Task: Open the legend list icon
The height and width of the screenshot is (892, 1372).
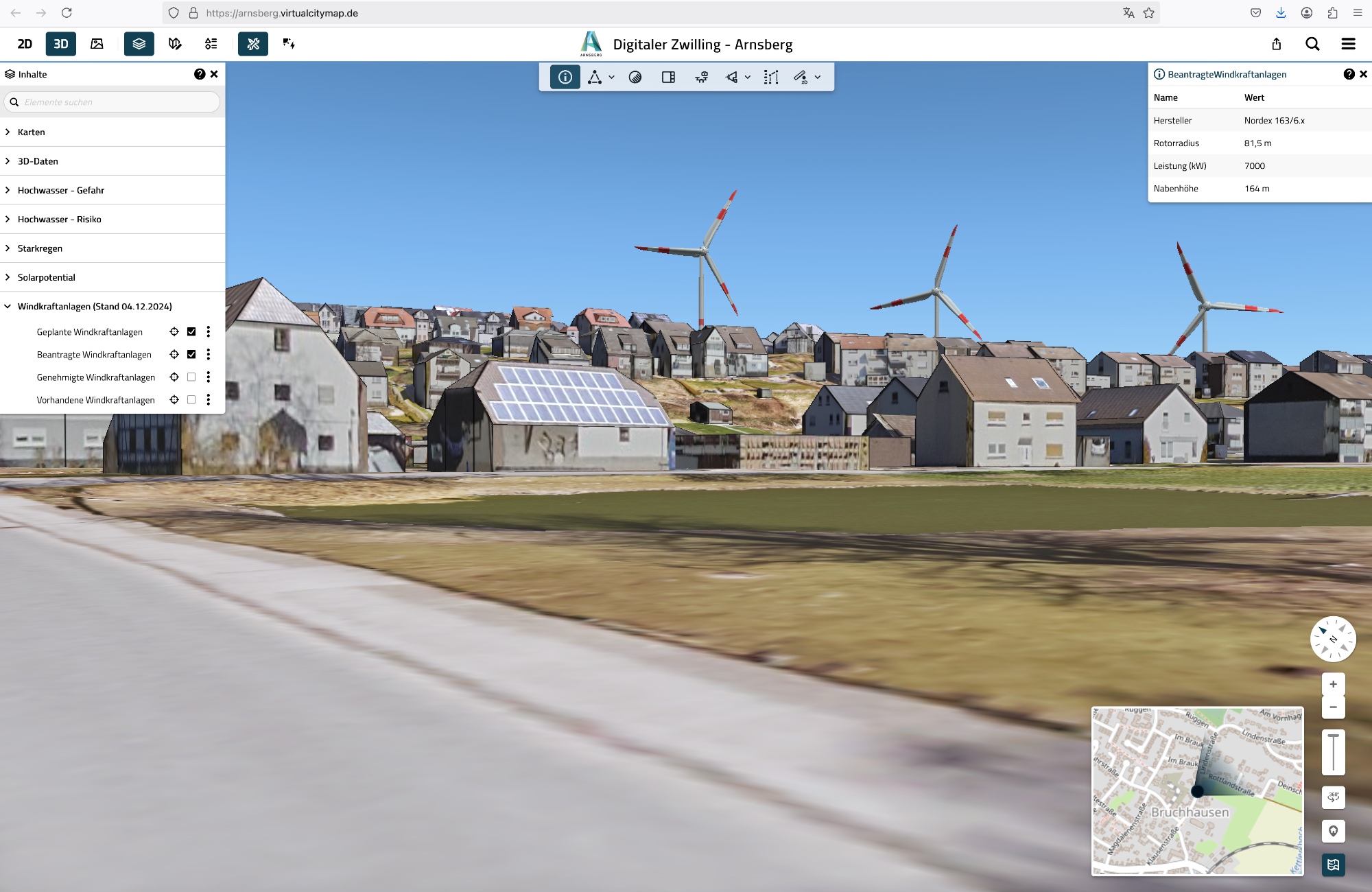Action: (211, 44)
